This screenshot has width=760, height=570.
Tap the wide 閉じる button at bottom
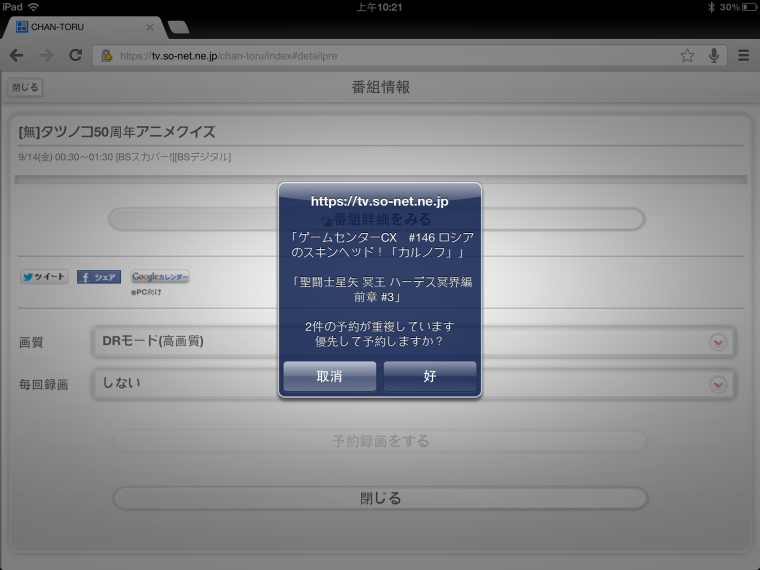(x=380, y=498)
